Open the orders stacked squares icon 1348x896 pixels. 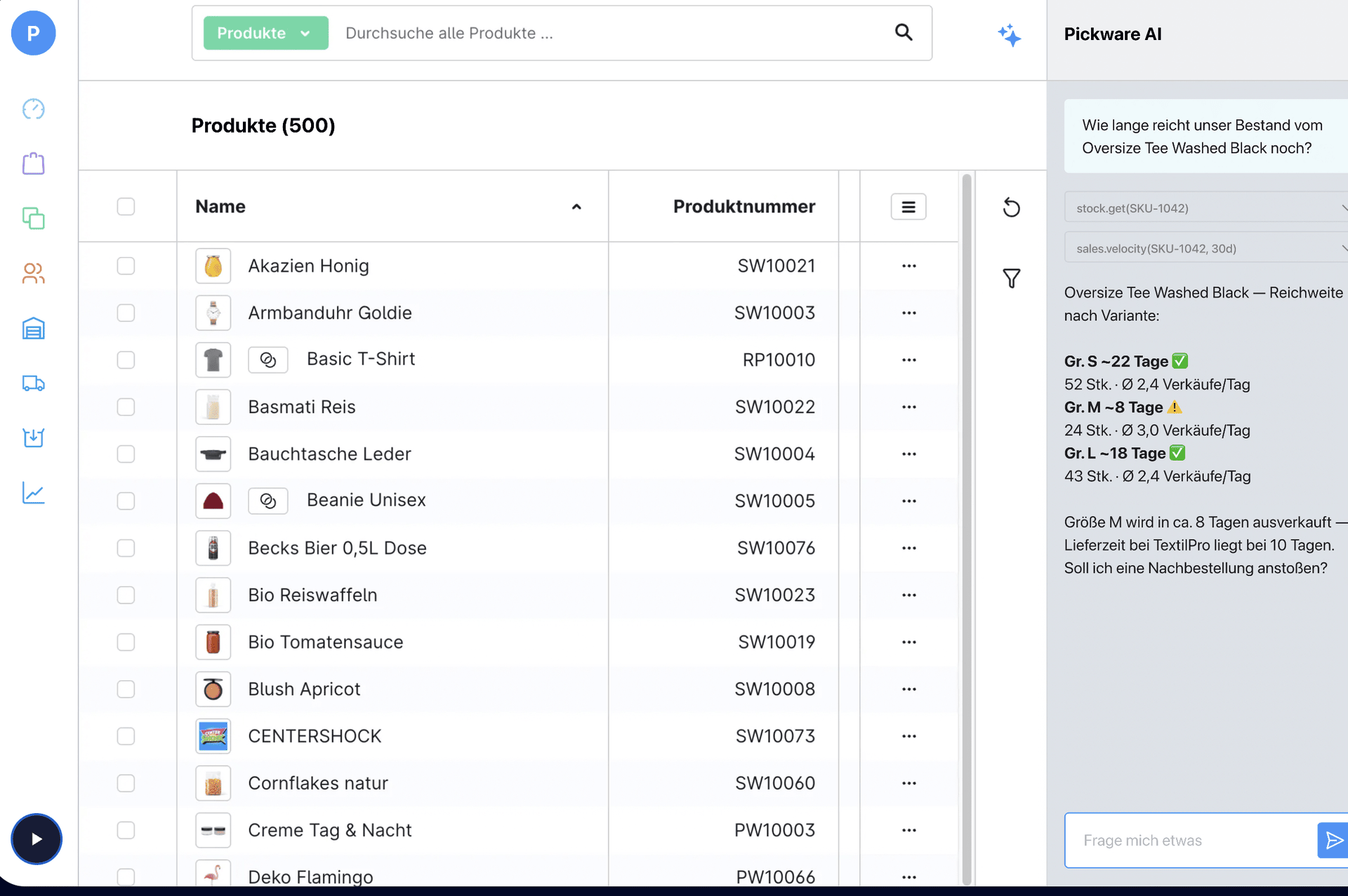[33, 218]
